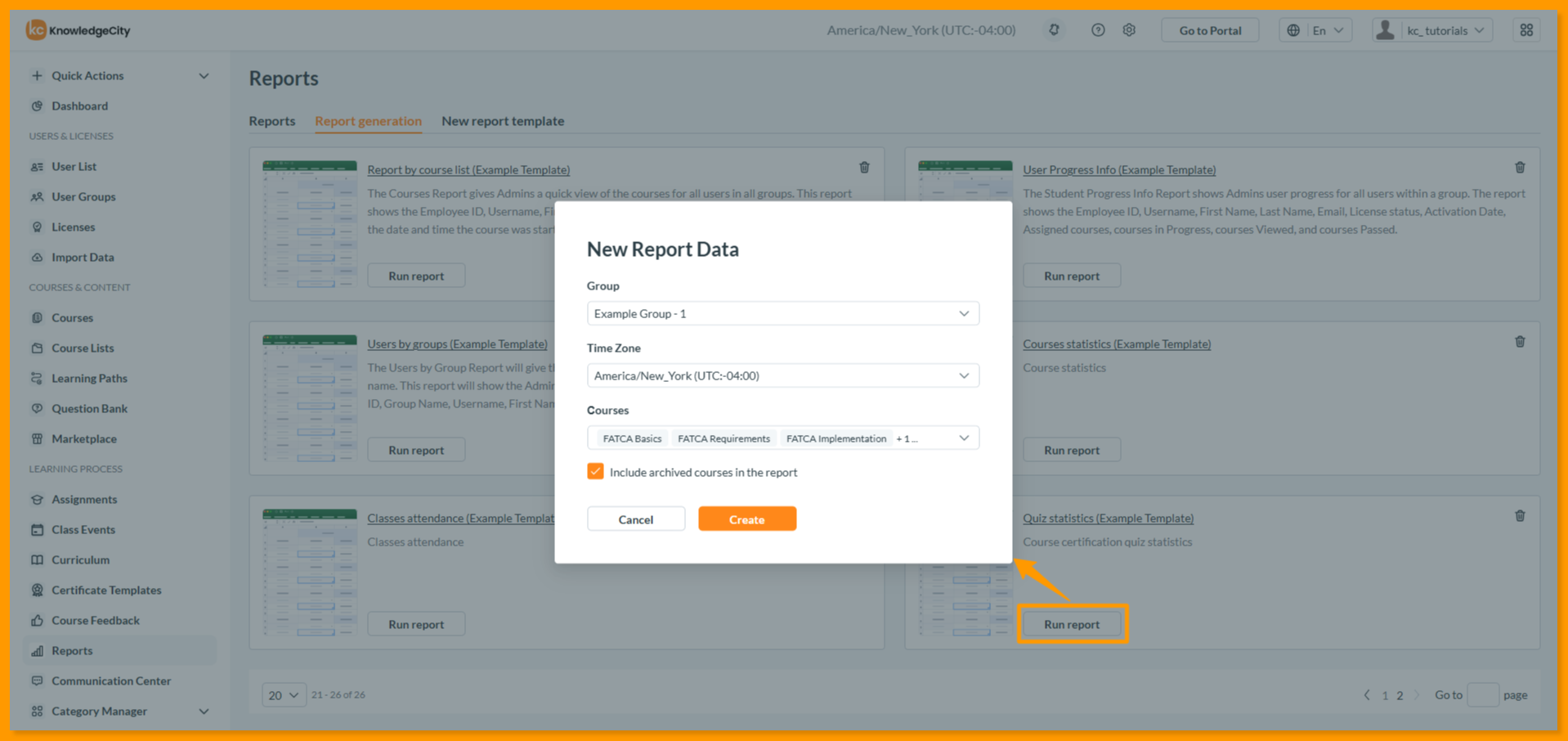This screenshot has width=1568, height=741.
Task: Click the Learning Paths sidebar icon
Action: [x=37, y=378]
